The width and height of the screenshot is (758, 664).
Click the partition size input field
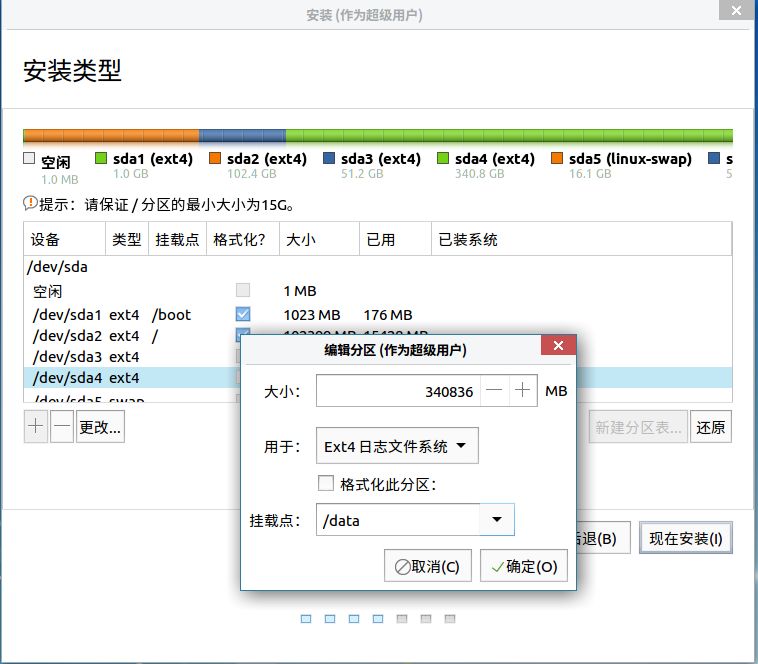click(x=398, y=390)
